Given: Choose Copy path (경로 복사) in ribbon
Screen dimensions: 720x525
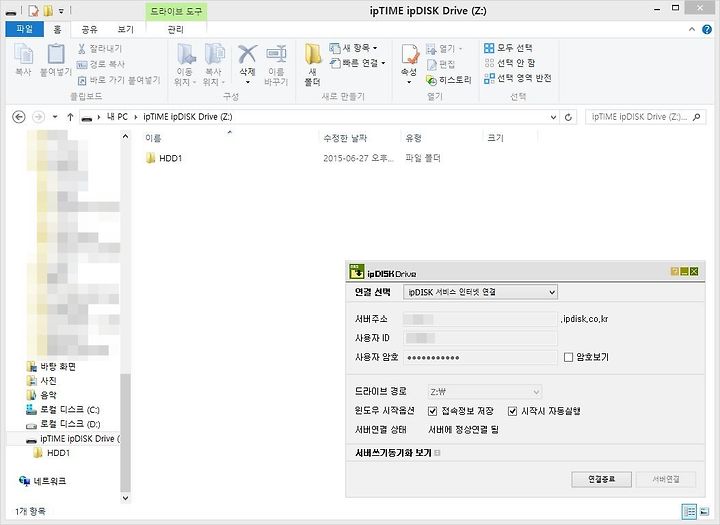Looking at the screenshot, I should tap(101, 64).
